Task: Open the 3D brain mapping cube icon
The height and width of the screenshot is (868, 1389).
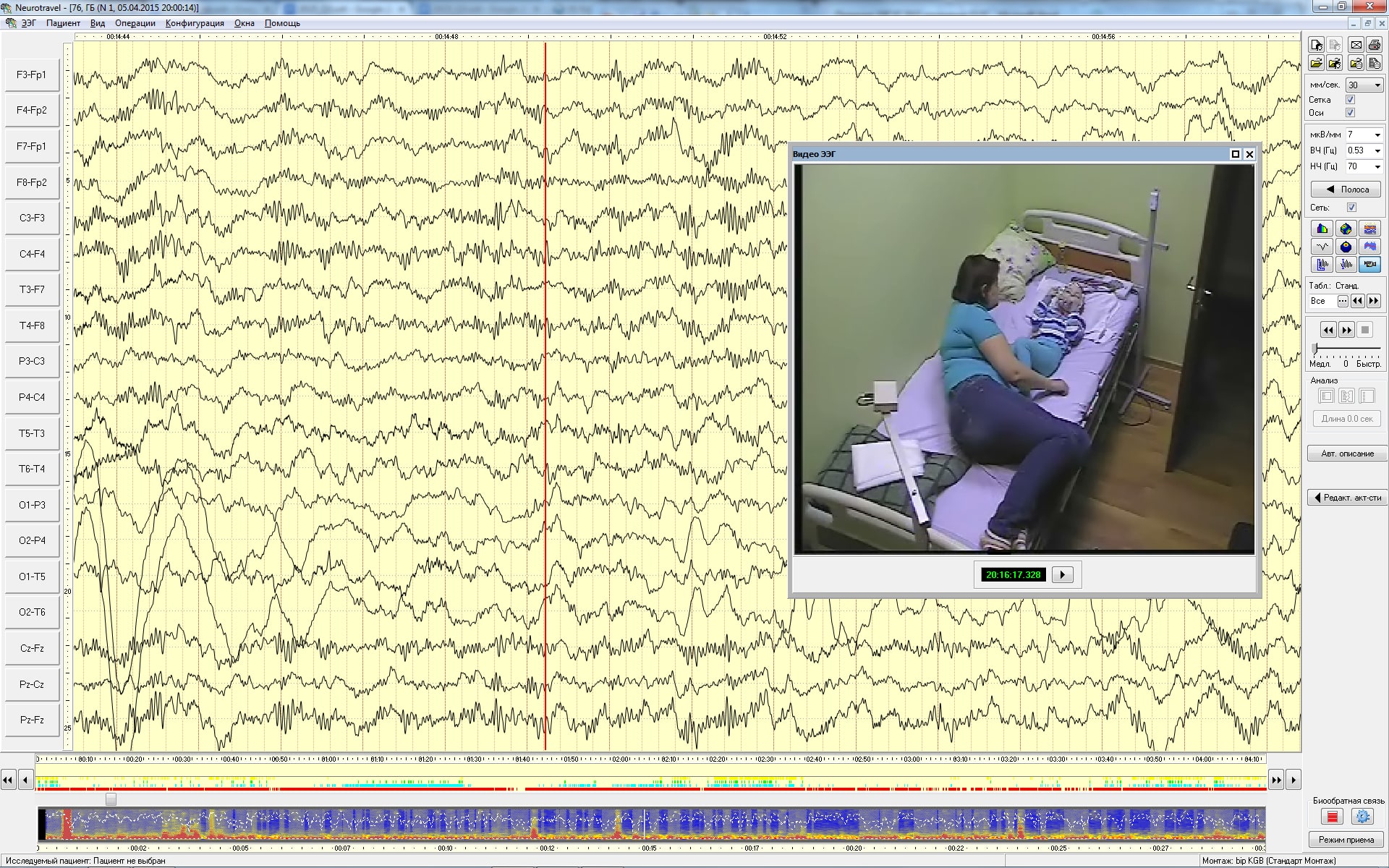Action: tap(1346, 229)
